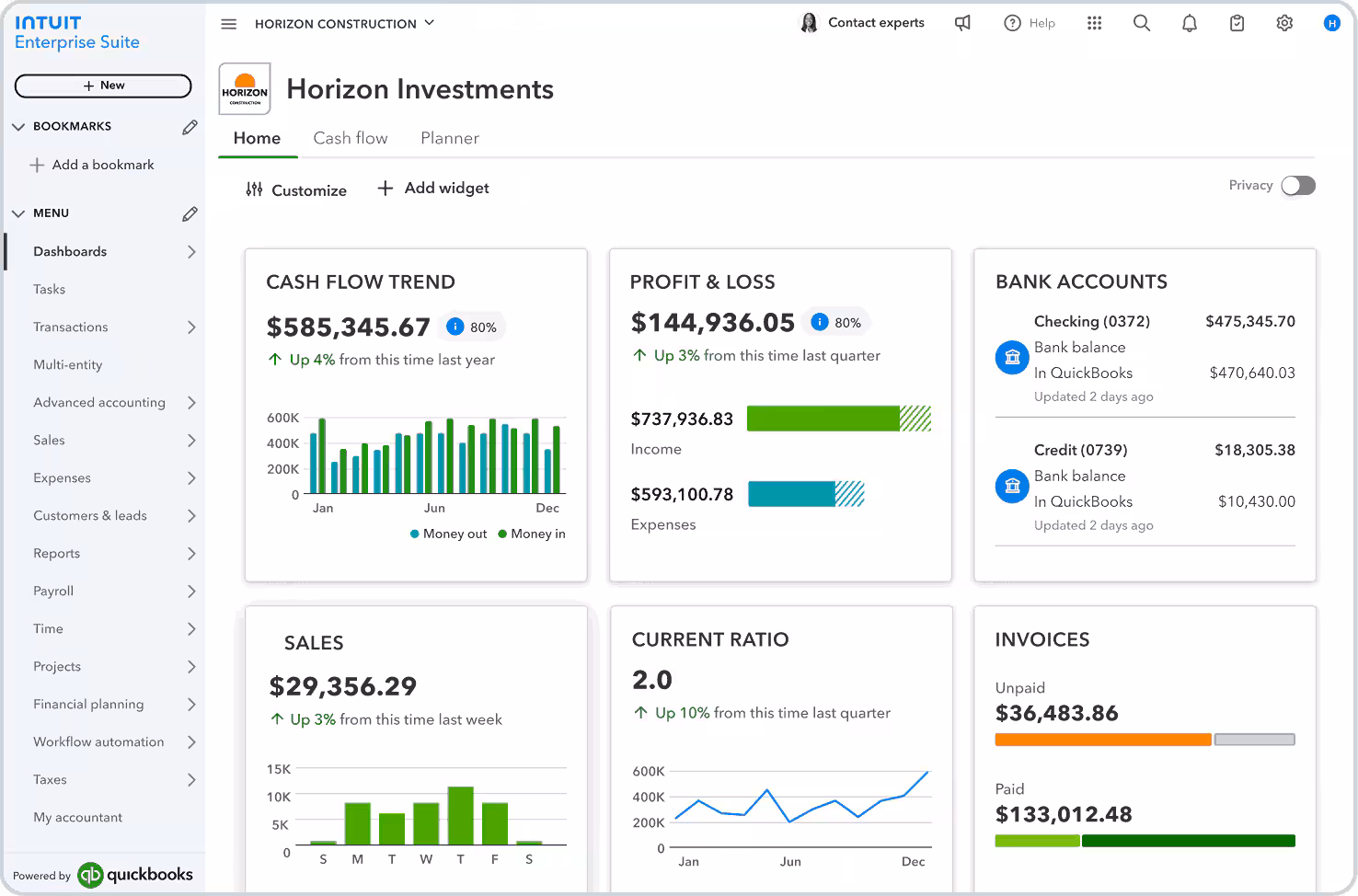Collapse the Bookmarks section
Viewport: 1358px width, 896px height.
(18, 127)
